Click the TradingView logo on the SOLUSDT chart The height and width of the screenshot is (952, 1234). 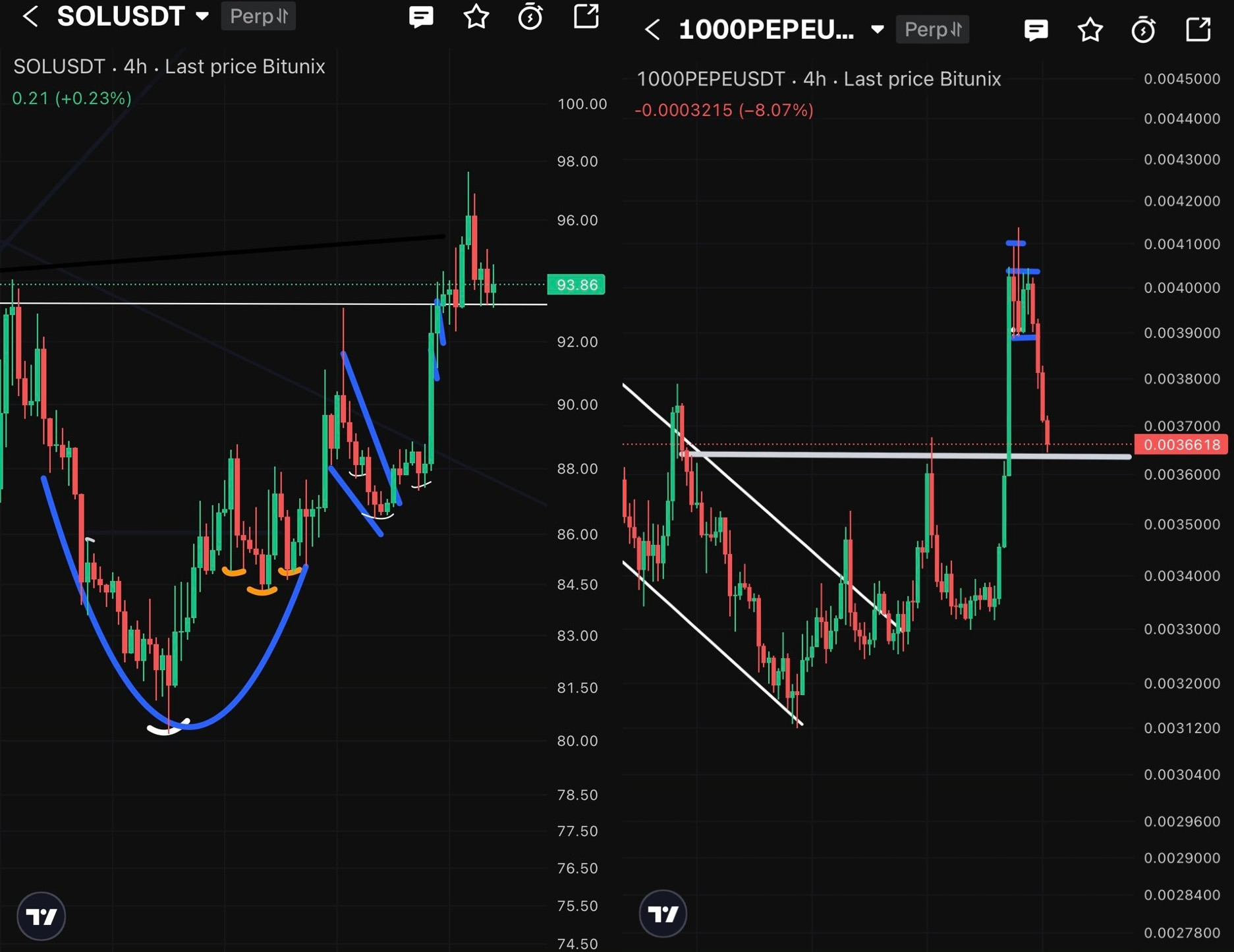coord(41,915)
